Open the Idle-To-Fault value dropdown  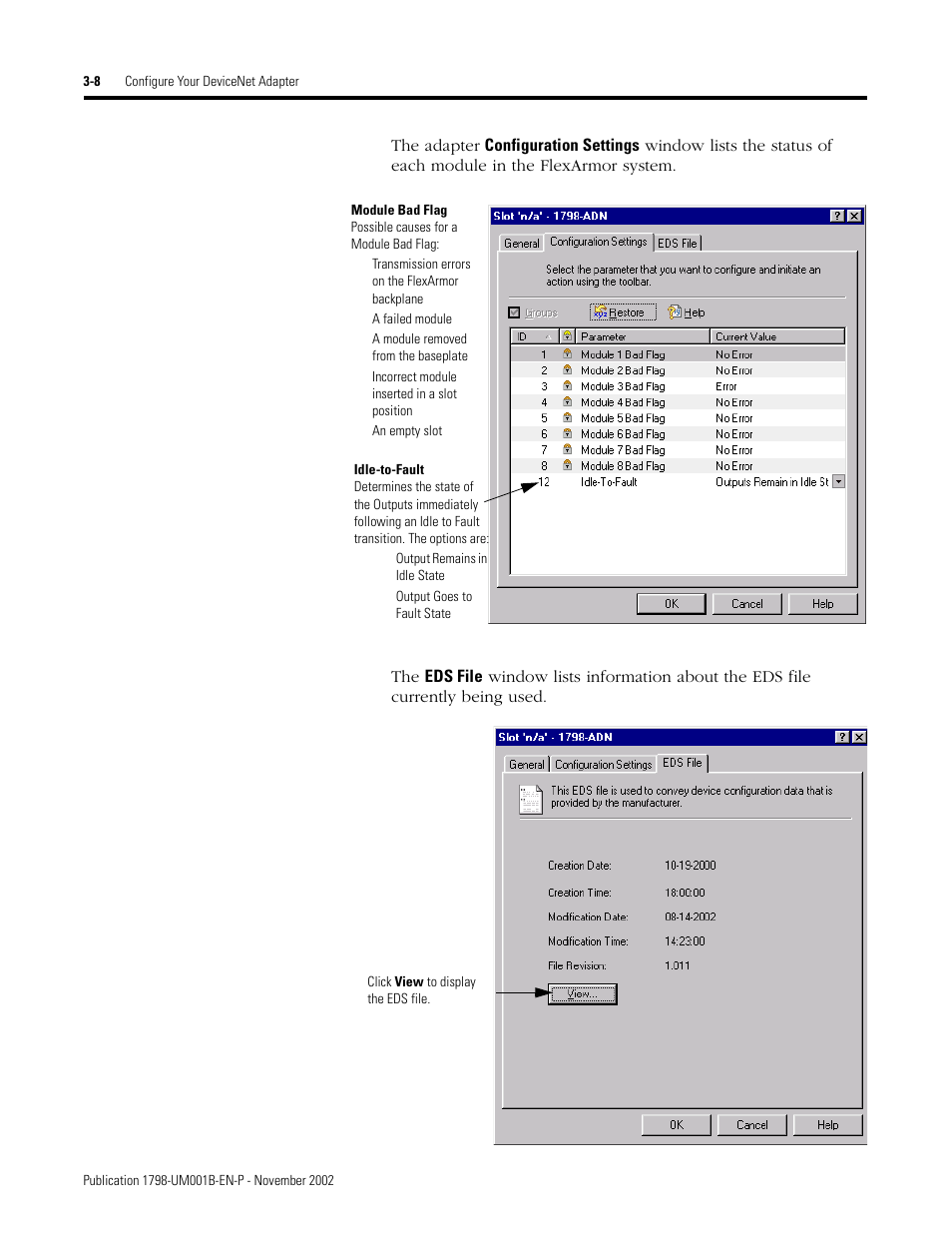pyautogui.click(x=838, y=481)
